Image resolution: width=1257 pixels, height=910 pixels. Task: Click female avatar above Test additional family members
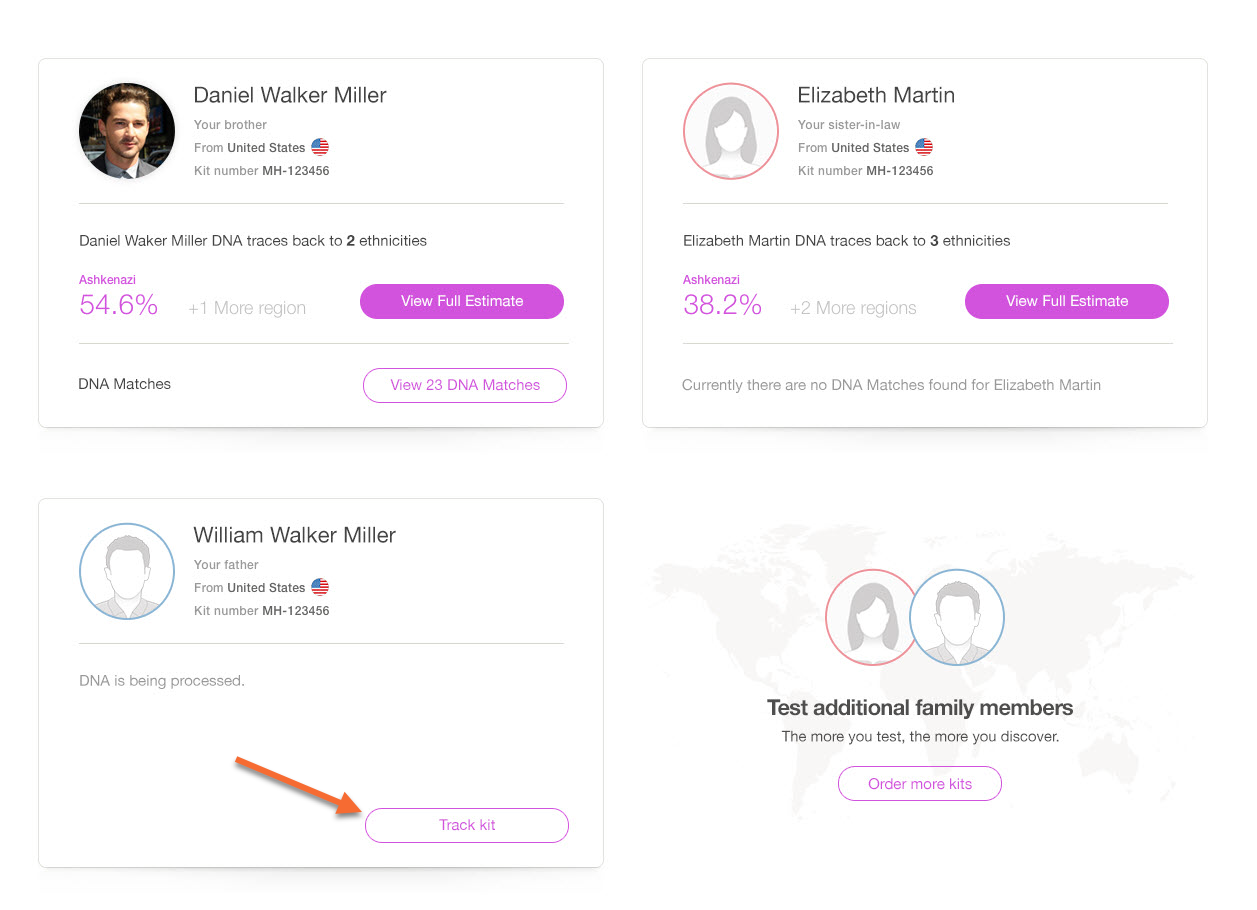click(868, 617)
